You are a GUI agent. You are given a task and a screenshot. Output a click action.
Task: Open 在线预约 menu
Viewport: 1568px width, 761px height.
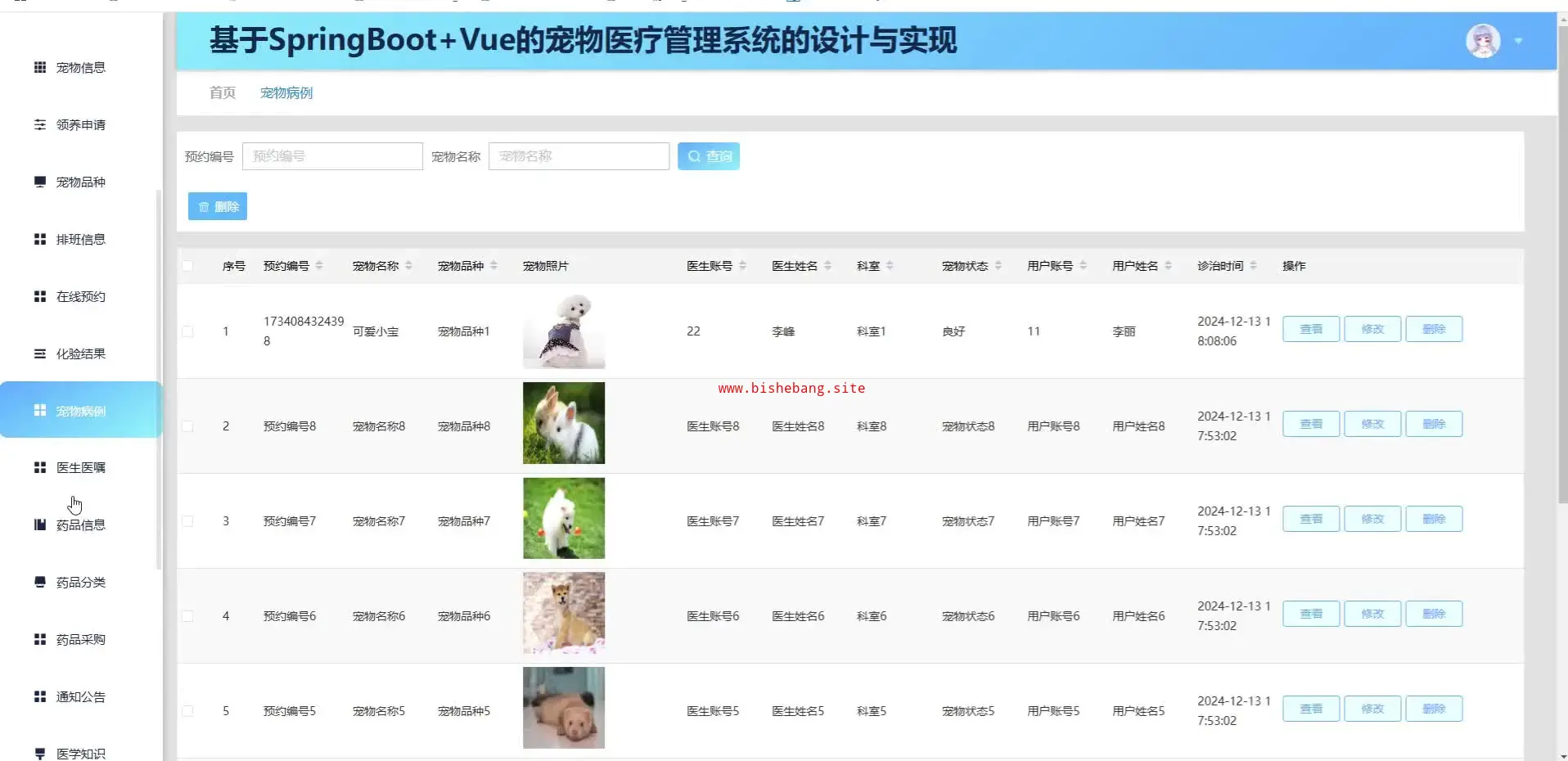[80, 296]
